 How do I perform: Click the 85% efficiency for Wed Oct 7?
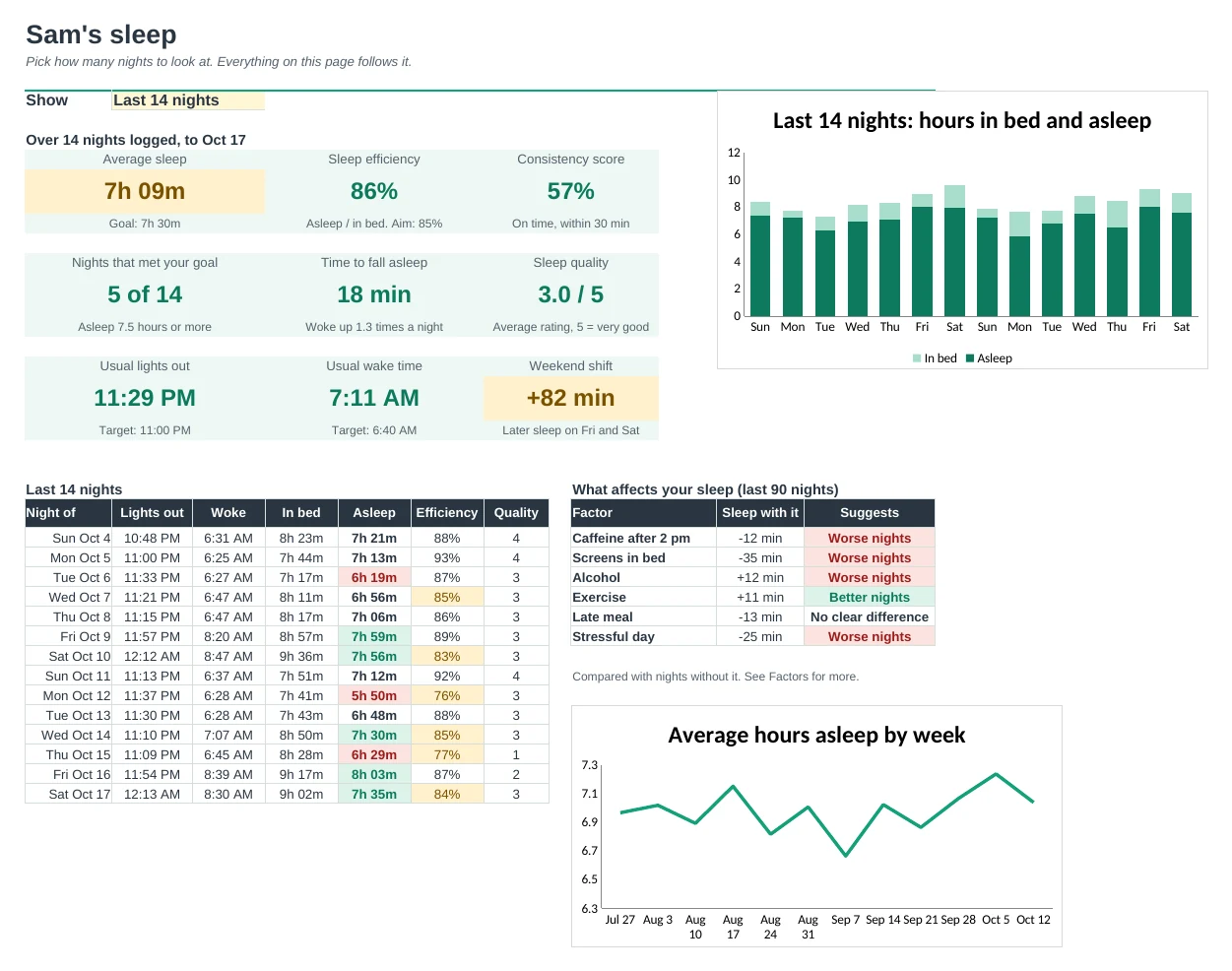pyautogui.click(x=447, y=598)
